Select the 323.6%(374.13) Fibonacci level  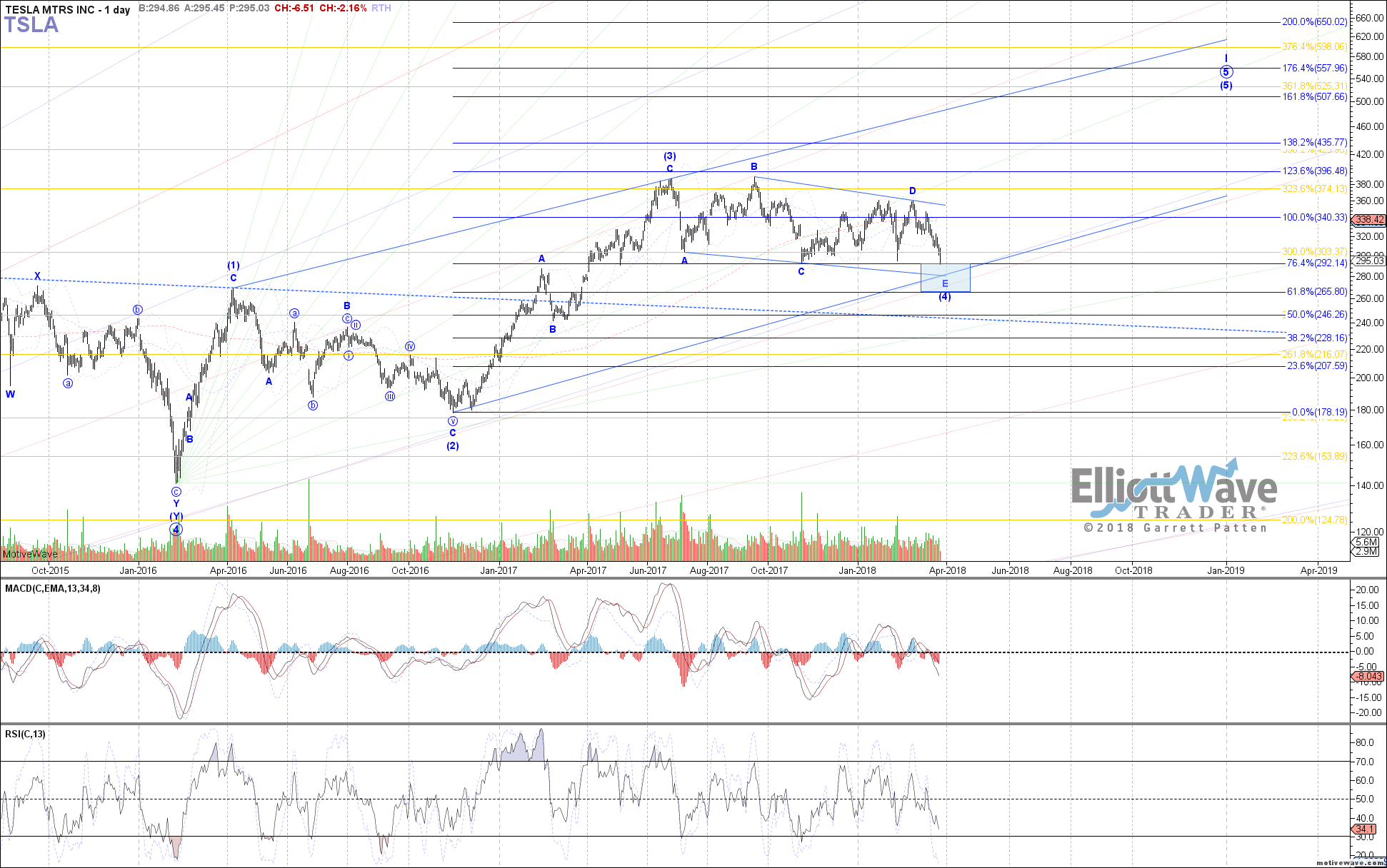[x=1314, y=189]
